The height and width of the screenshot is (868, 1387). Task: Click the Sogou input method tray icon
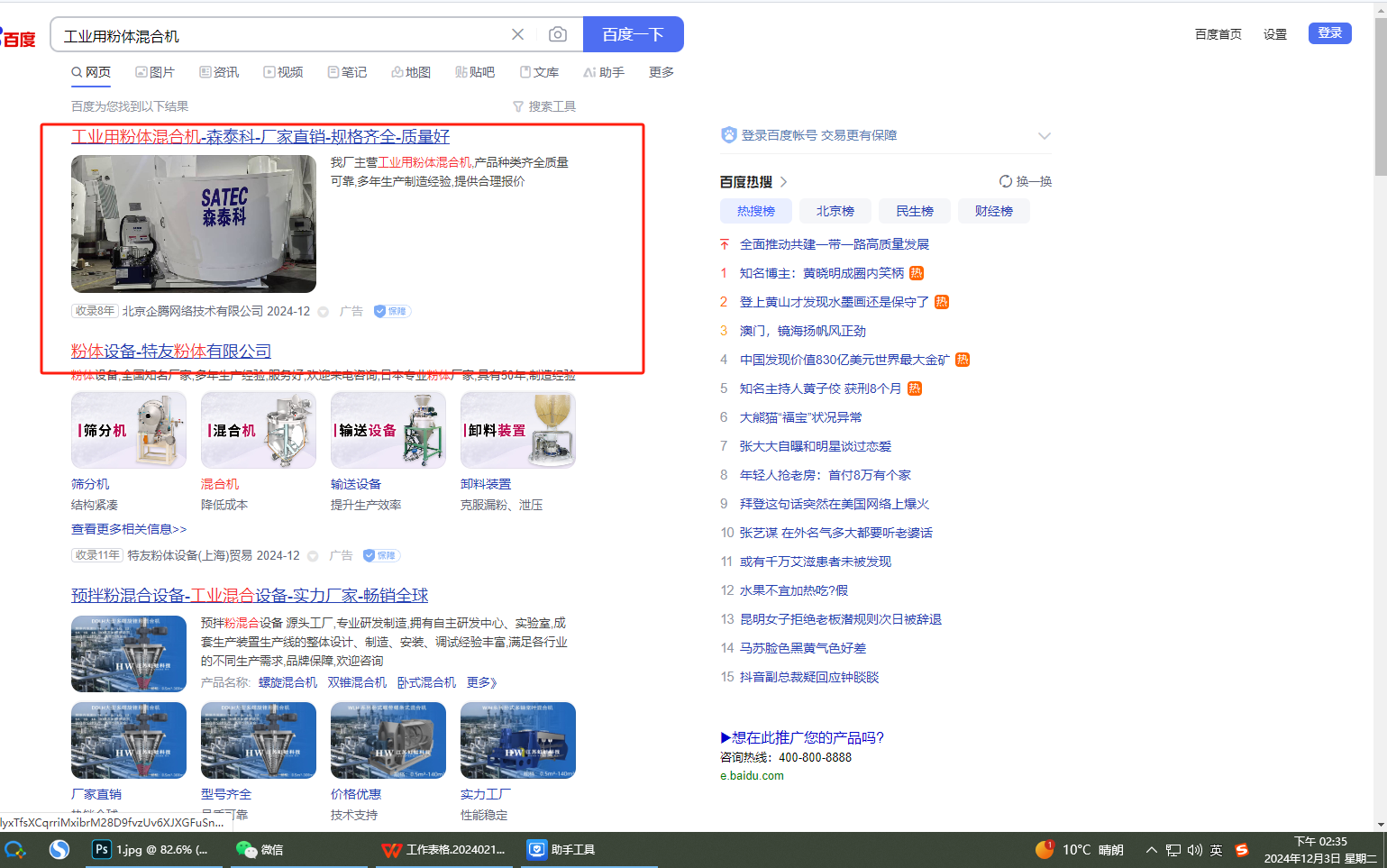point(1242,850)
